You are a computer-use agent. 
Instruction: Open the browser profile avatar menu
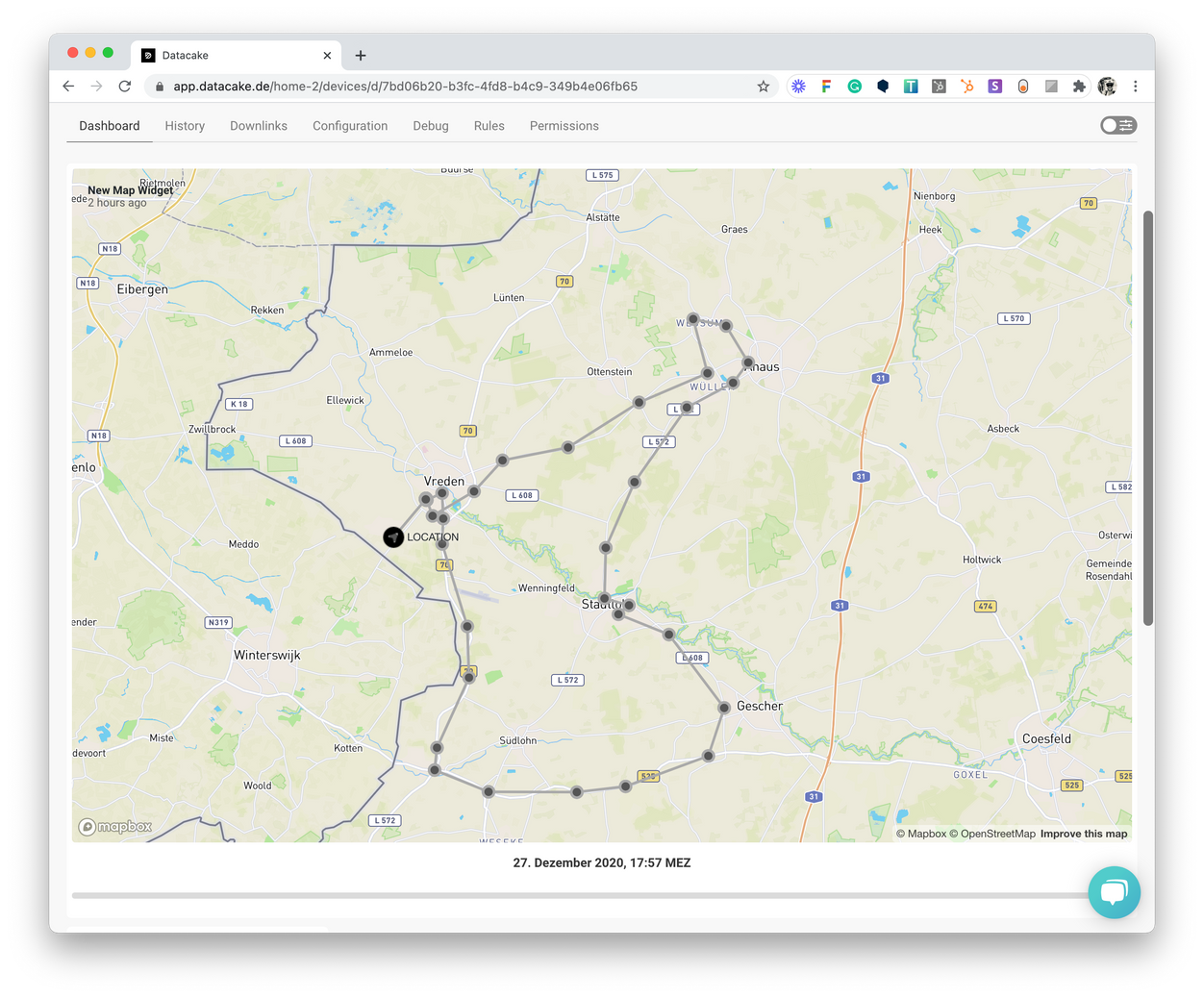[1107, 86]
